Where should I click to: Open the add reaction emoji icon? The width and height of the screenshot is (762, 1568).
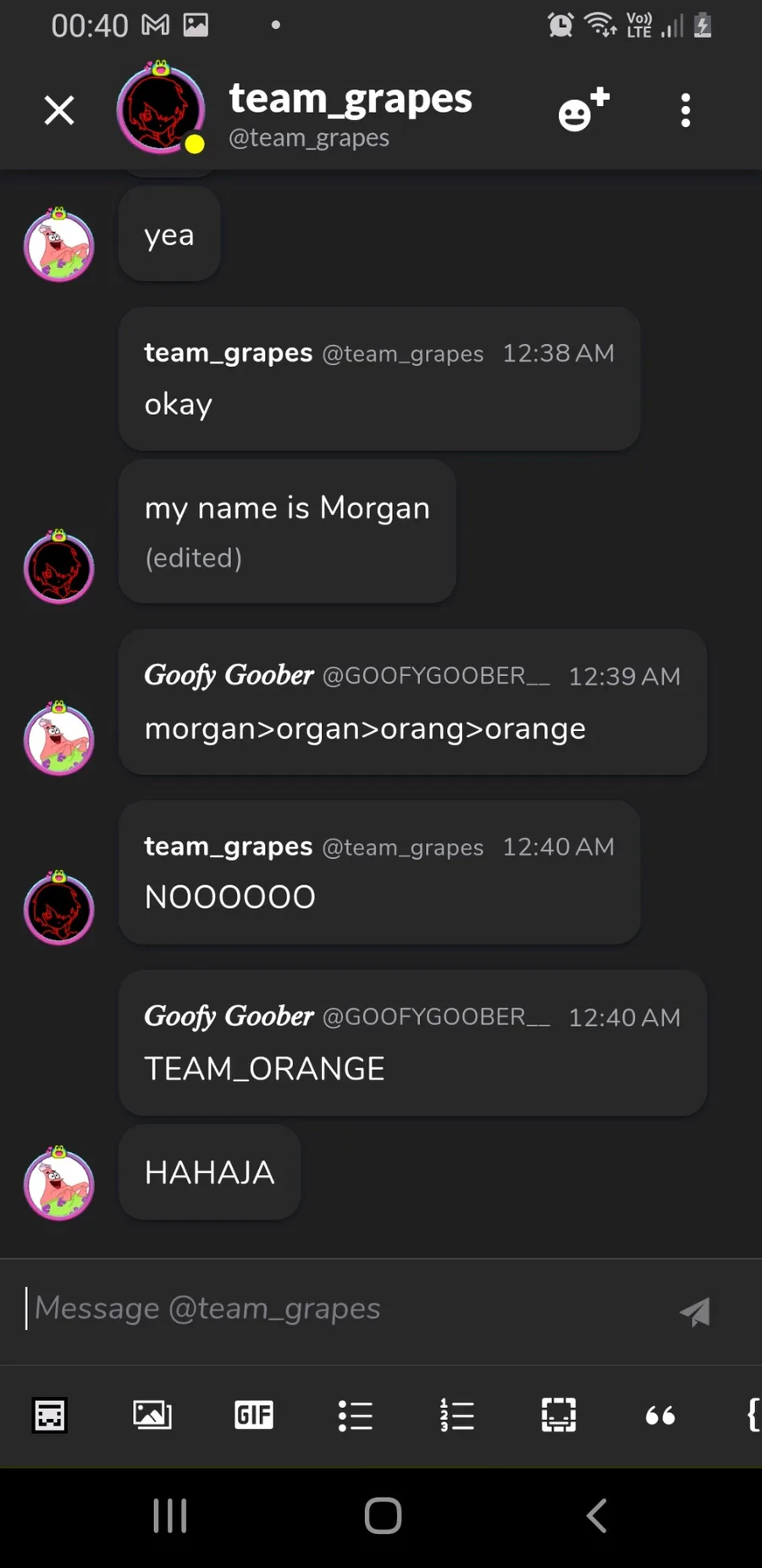(584, 109)
